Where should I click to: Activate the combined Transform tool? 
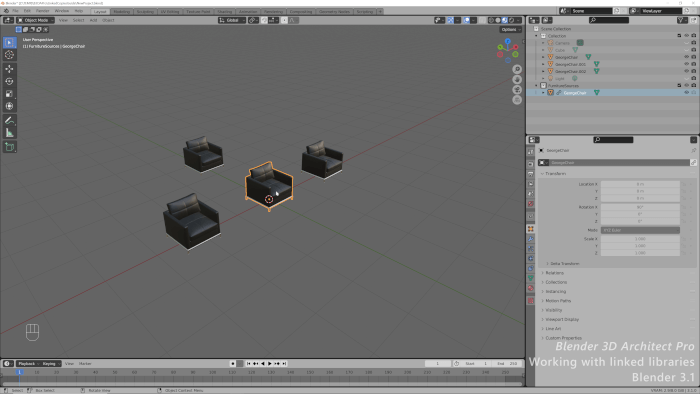[x=9, y=106]
